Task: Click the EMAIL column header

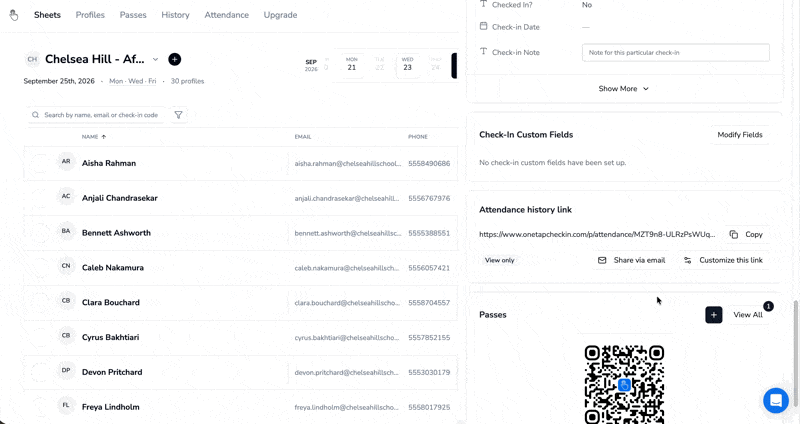Action: tap(303, 137)
